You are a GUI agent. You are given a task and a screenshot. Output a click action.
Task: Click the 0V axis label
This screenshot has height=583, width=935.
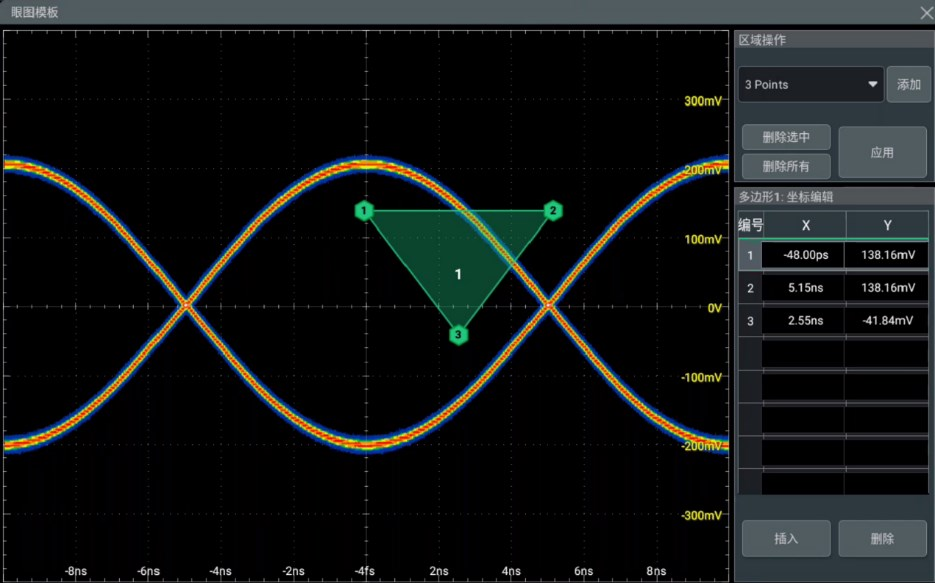coord(714,308)
